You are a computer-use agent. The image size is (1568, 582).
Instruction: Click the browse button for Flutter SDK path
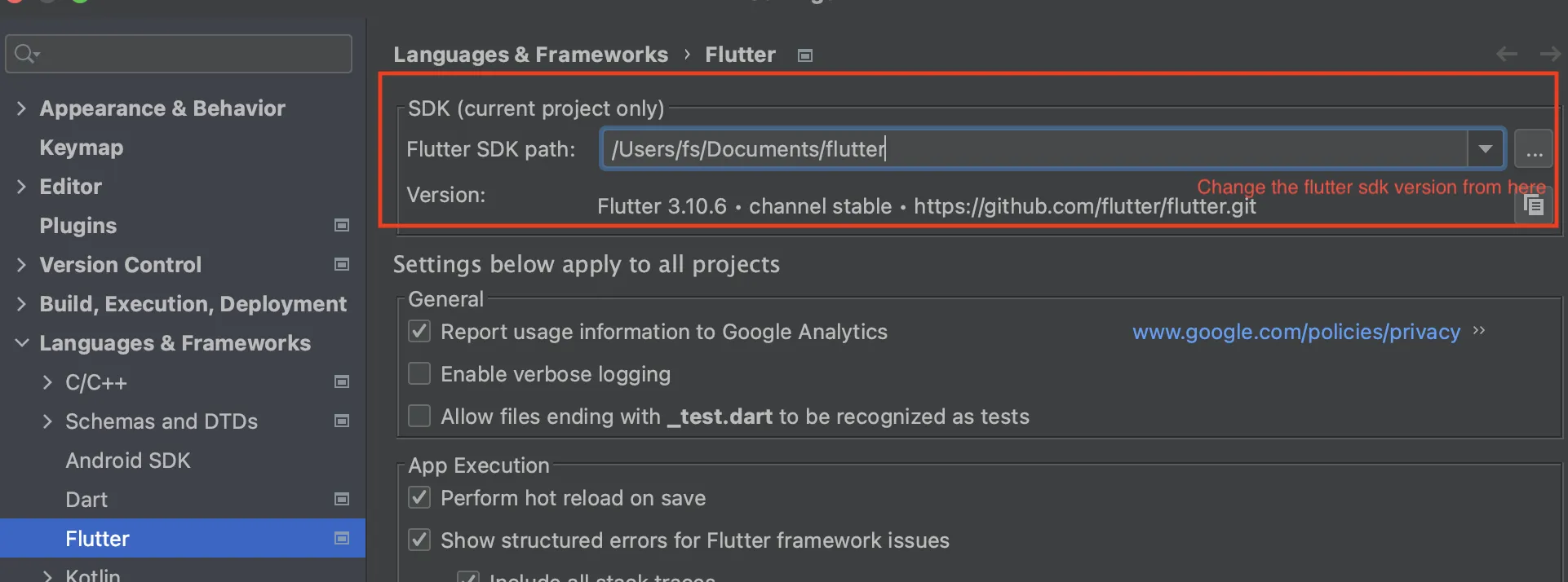pos(1533,149)
